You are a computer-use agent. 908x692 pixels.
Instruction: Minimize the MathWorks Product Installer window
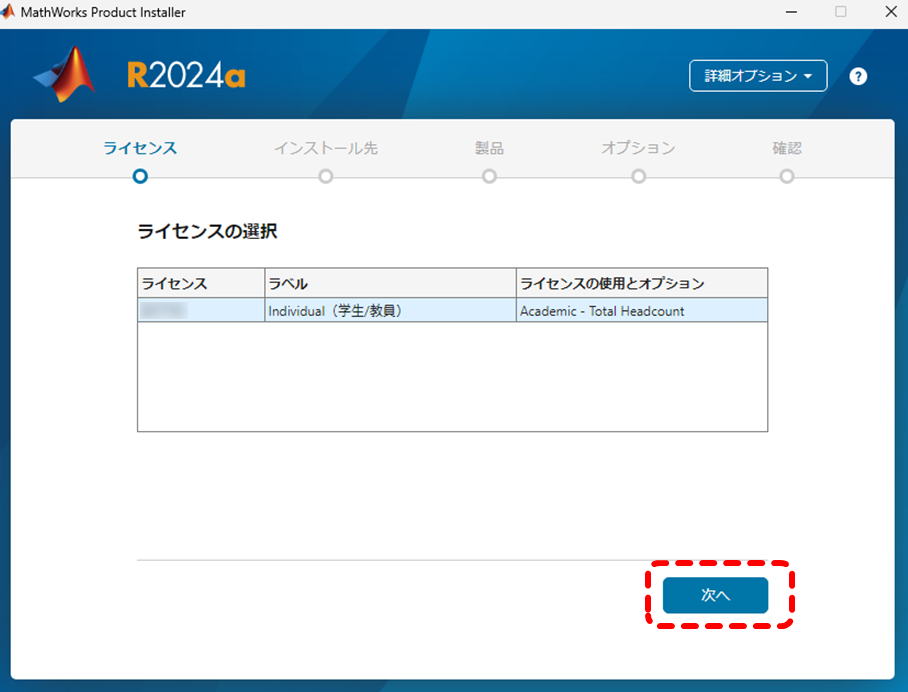791,12
